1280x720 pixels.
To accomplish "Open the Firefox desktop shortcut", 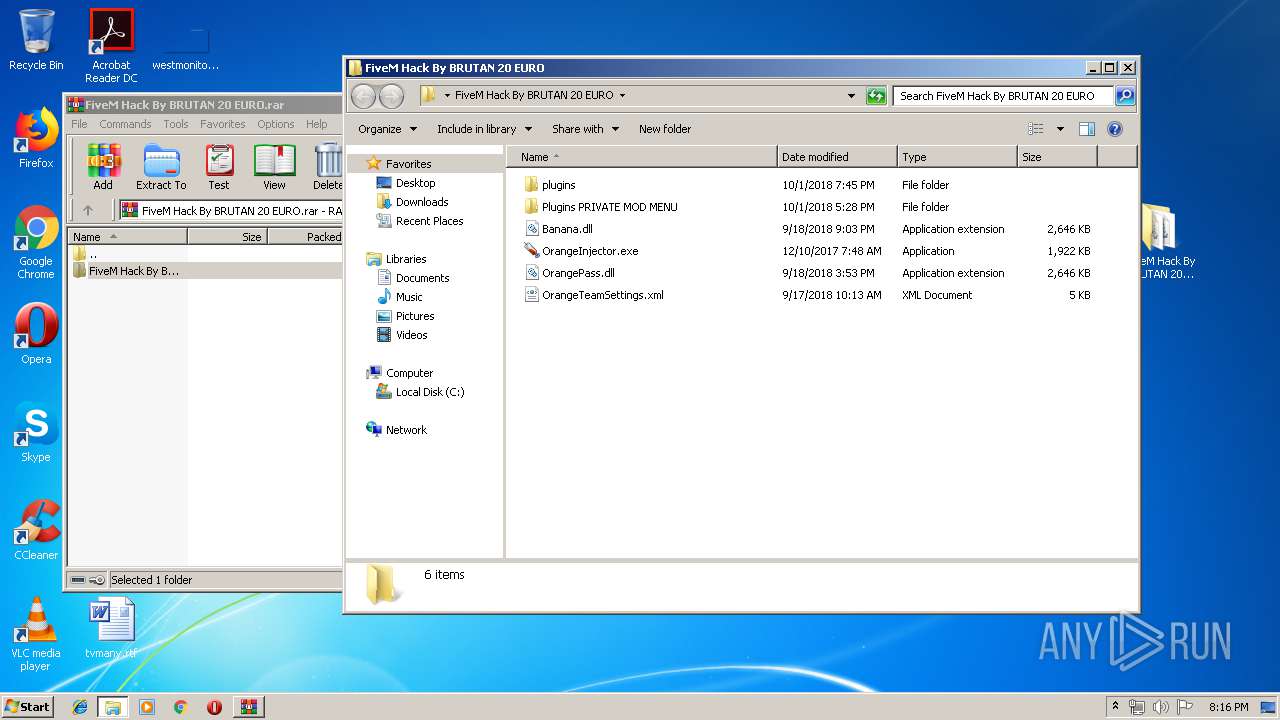I will pyautogui.click(x=36, y=139).
